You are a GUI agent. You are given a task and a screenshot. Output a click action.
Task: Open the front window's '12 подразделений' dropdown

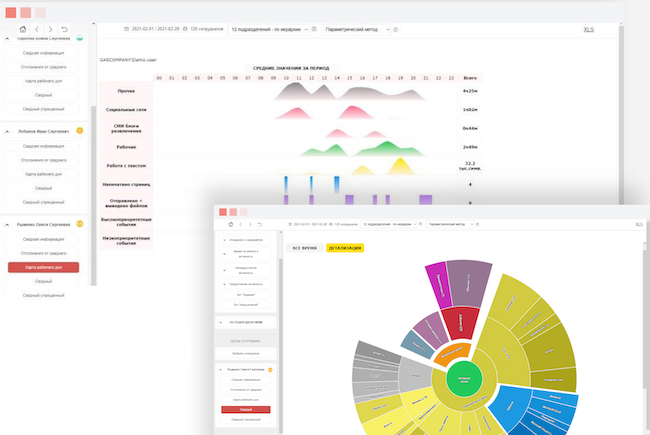[x=388, y=224]
